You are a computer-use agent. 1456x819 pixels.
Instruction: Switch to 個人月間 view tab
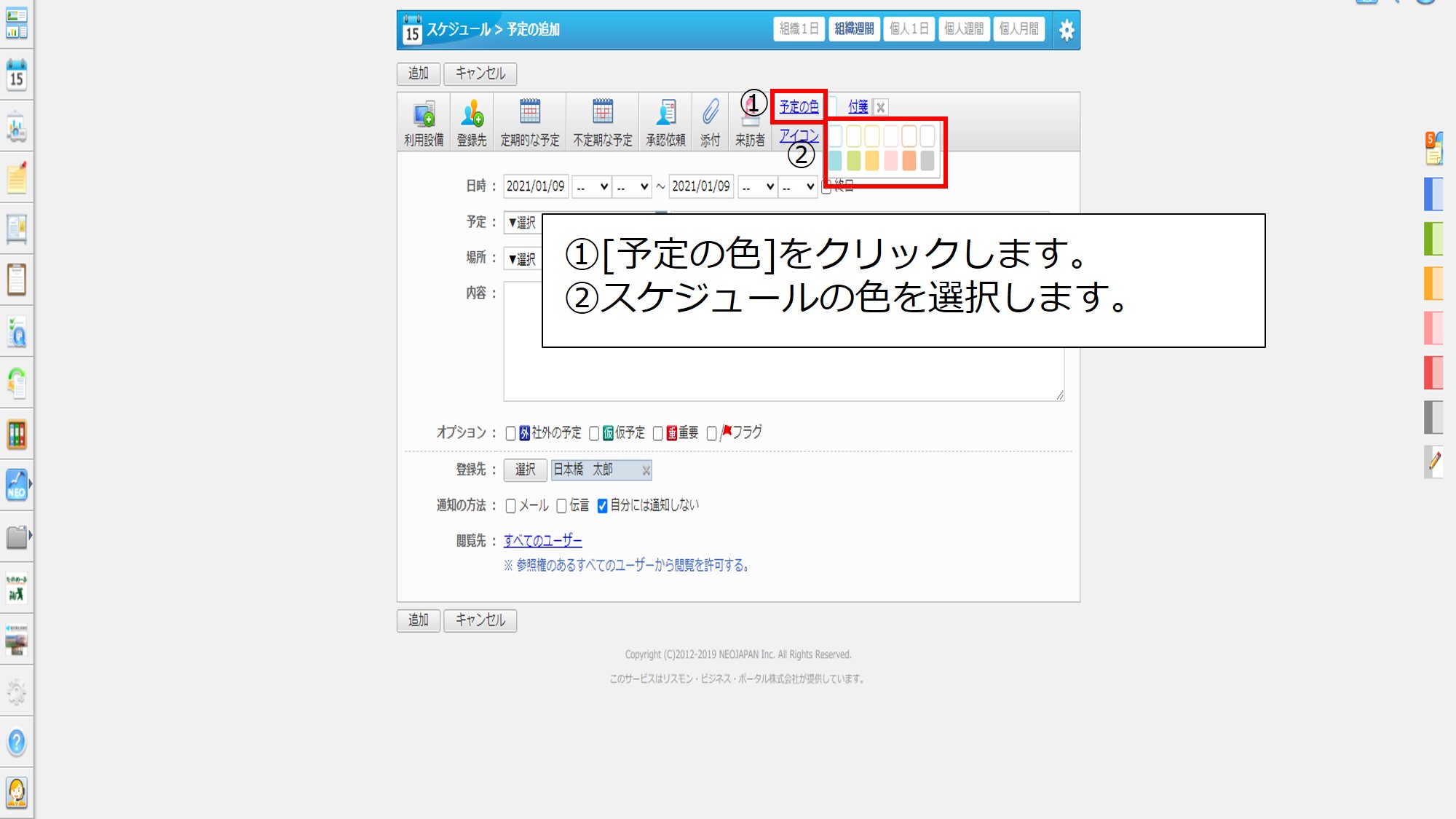1018,29
